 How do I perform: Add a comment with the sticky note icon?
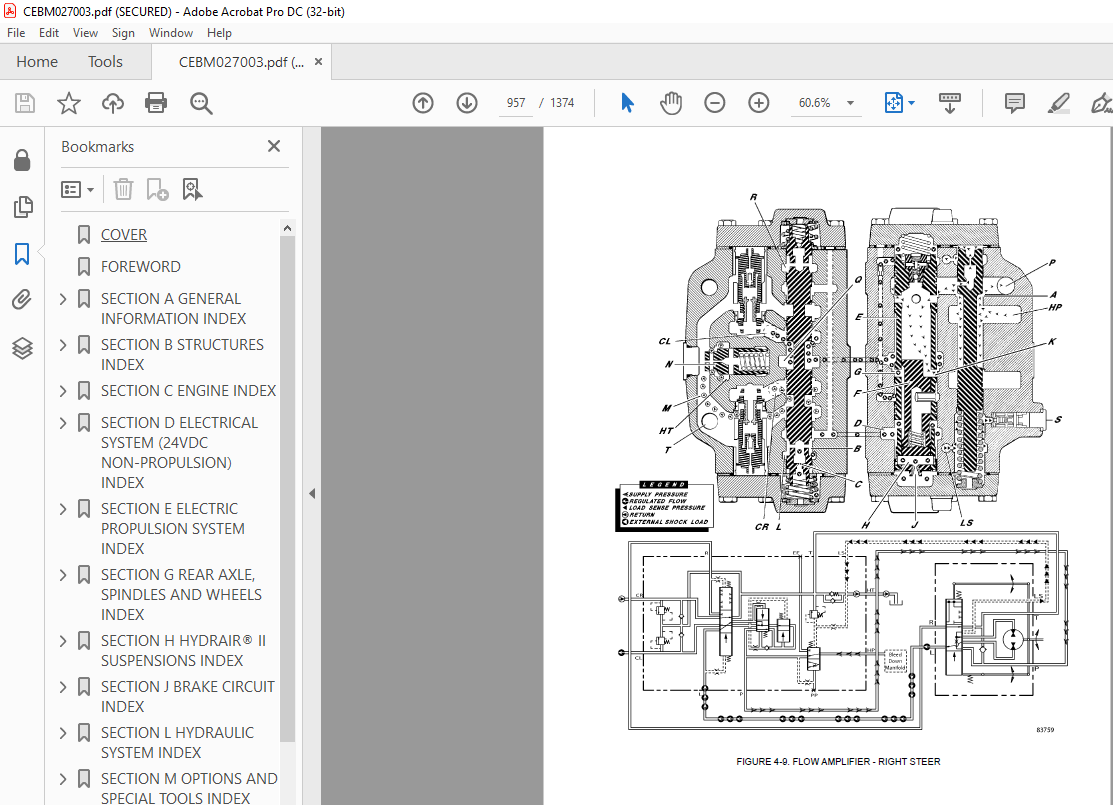[x=1015, y=103]
